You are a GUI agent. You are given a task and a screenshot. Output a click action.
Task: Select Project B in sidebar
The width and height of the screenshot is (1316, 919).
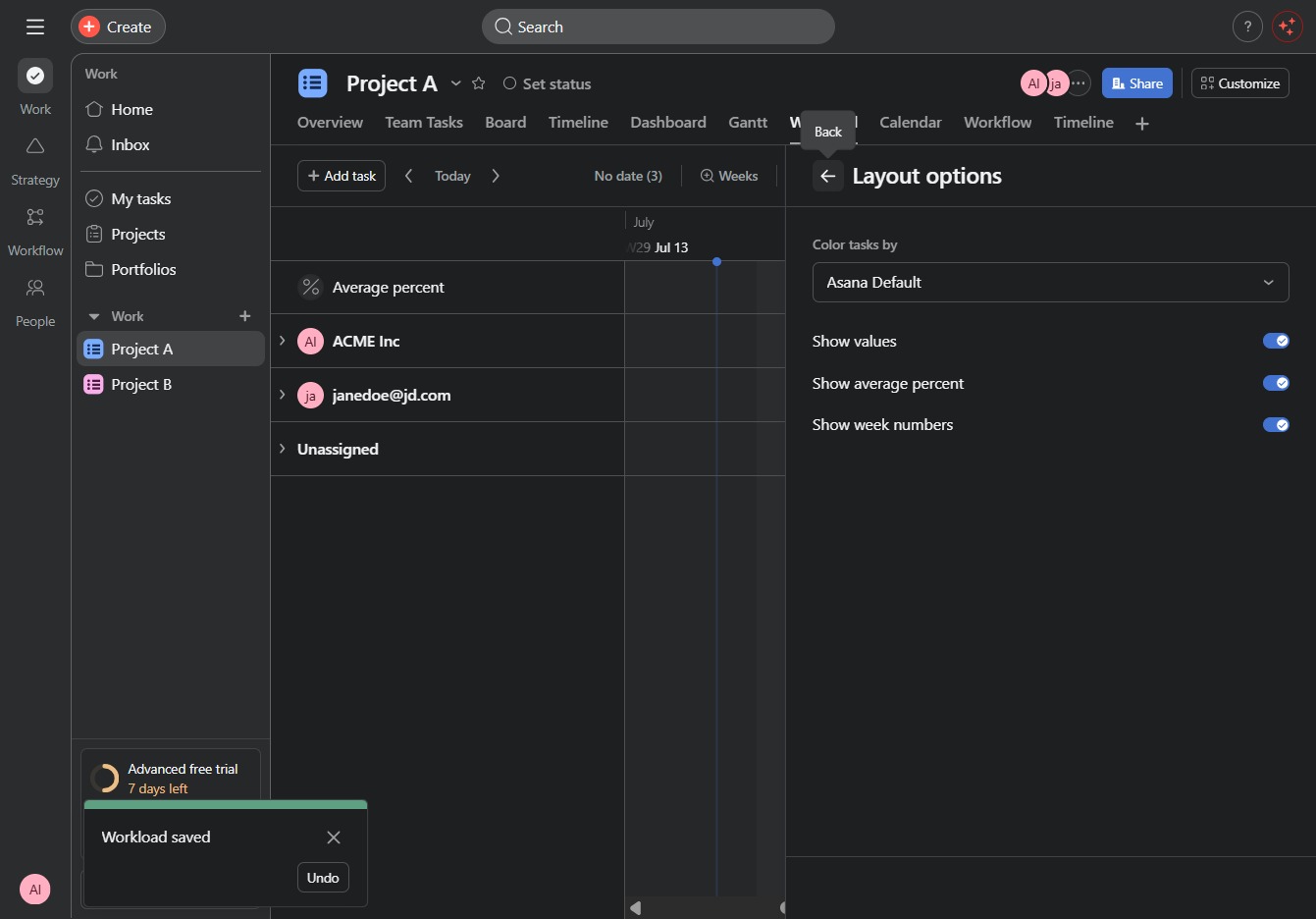point(171,384)
